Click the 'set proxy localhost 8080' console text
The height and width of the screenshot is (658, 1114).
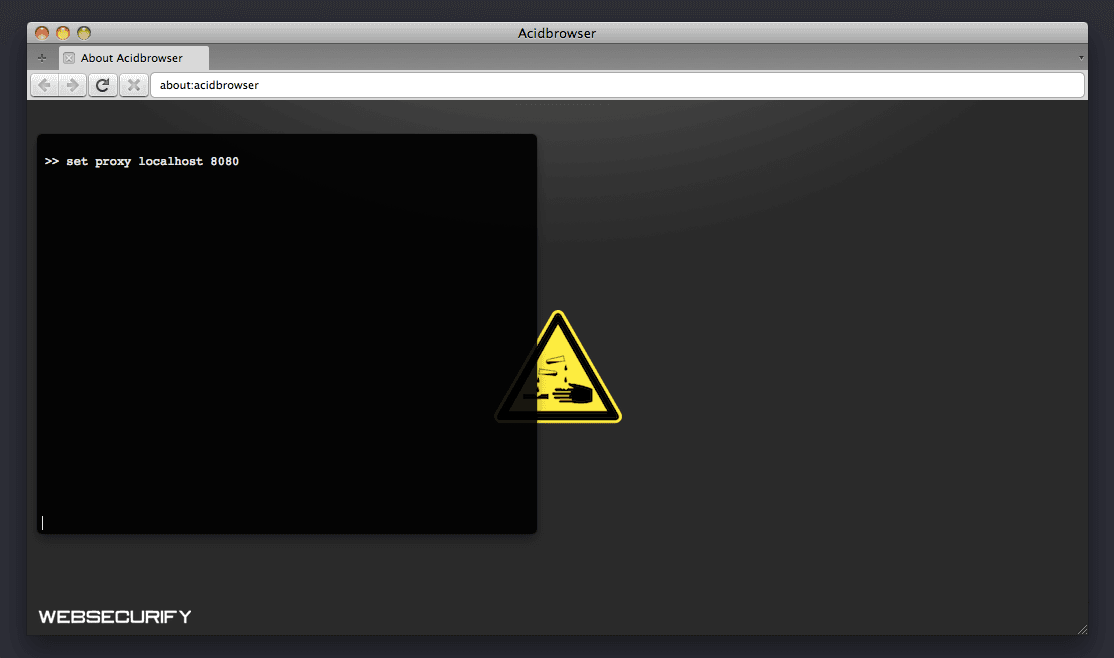click(152, 161)
